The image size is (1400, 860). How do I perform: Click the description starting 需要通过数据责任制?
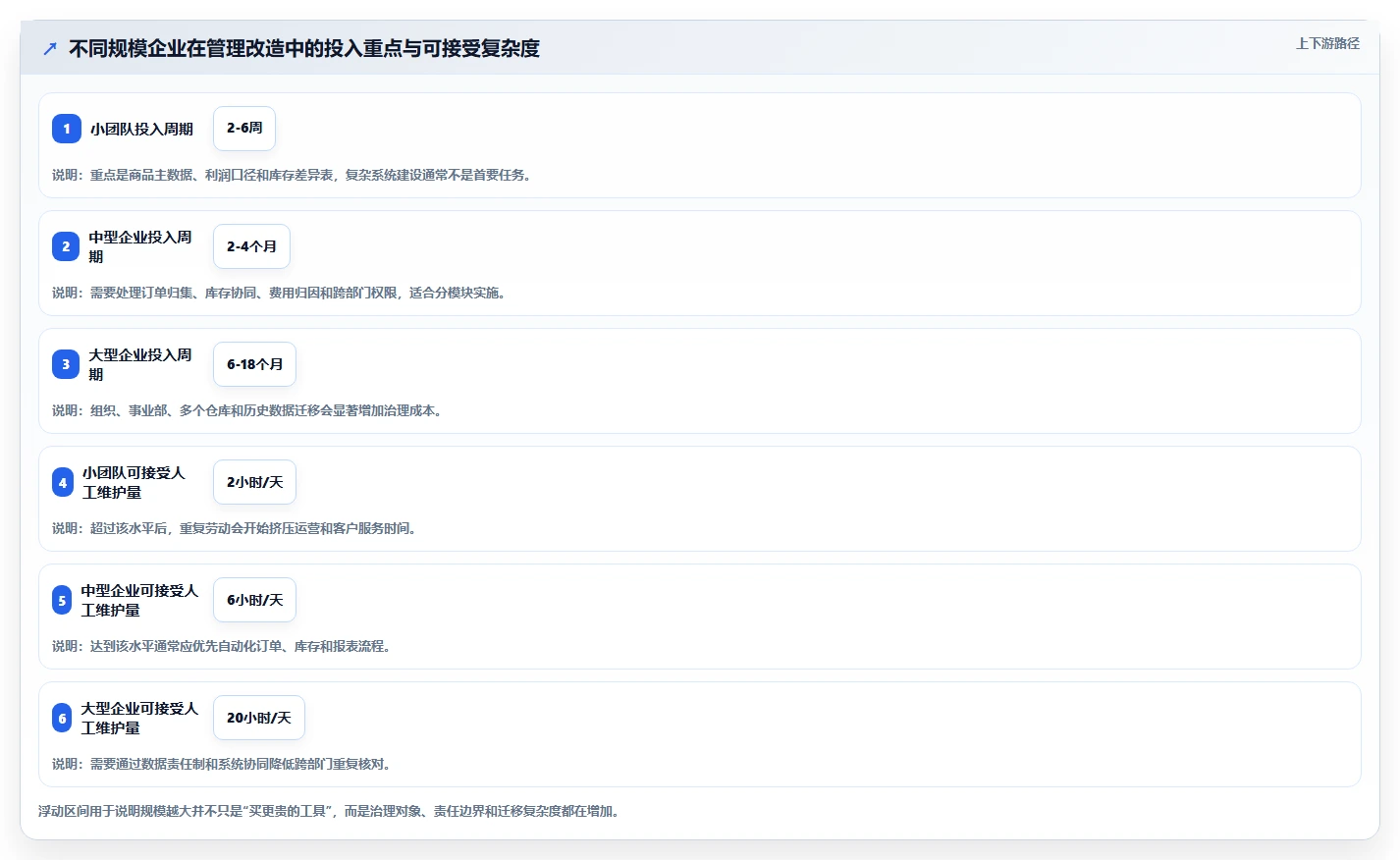point(222,764)
